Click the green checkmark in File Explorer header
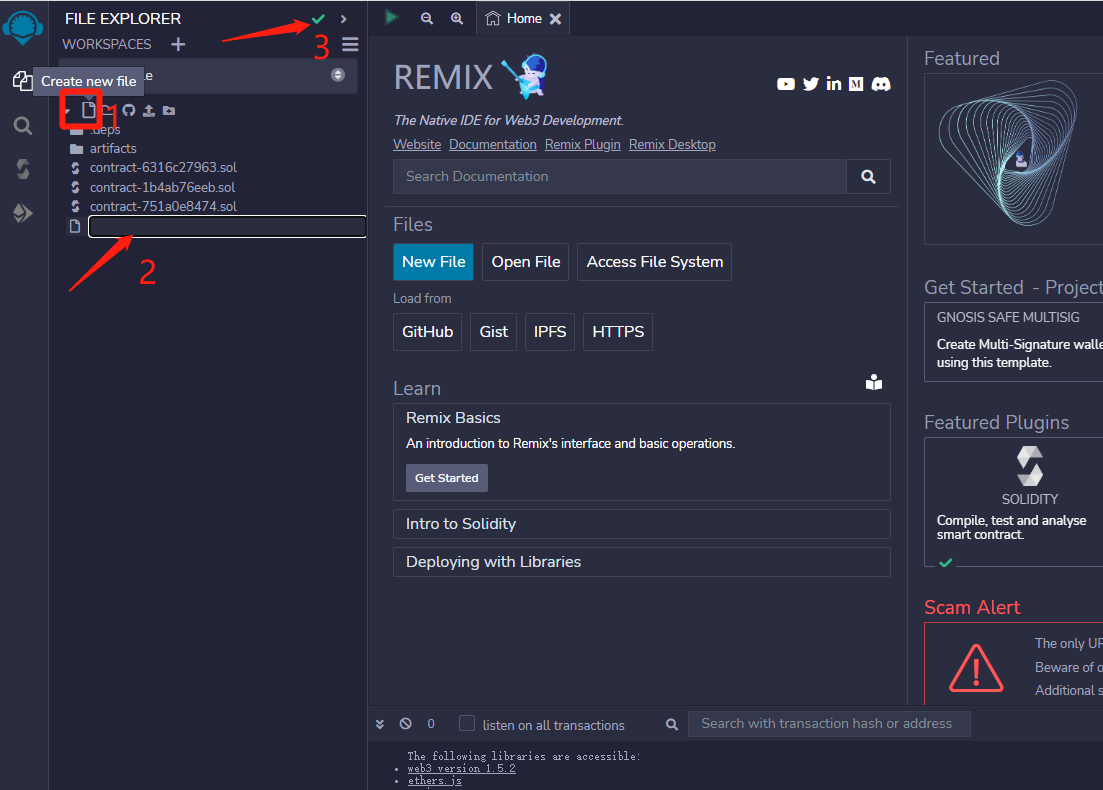The height and width of the screenshot is (790, 1103). [x=319, y=19]
